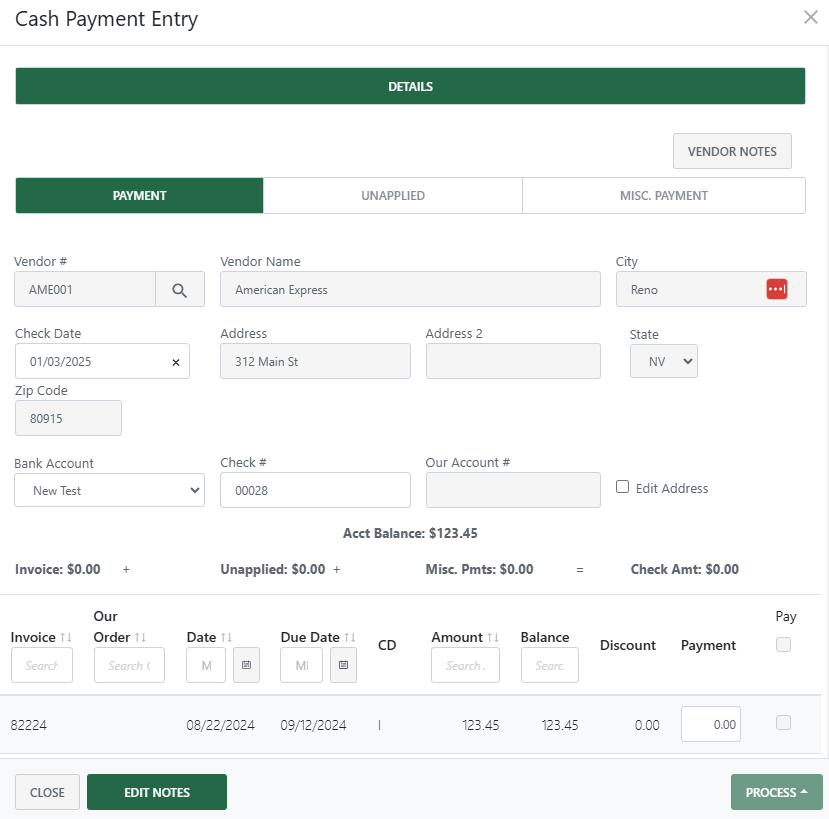
Task: Clear the Check Date using the x icon
Action: pyautogui.click(x=175, y=361)
